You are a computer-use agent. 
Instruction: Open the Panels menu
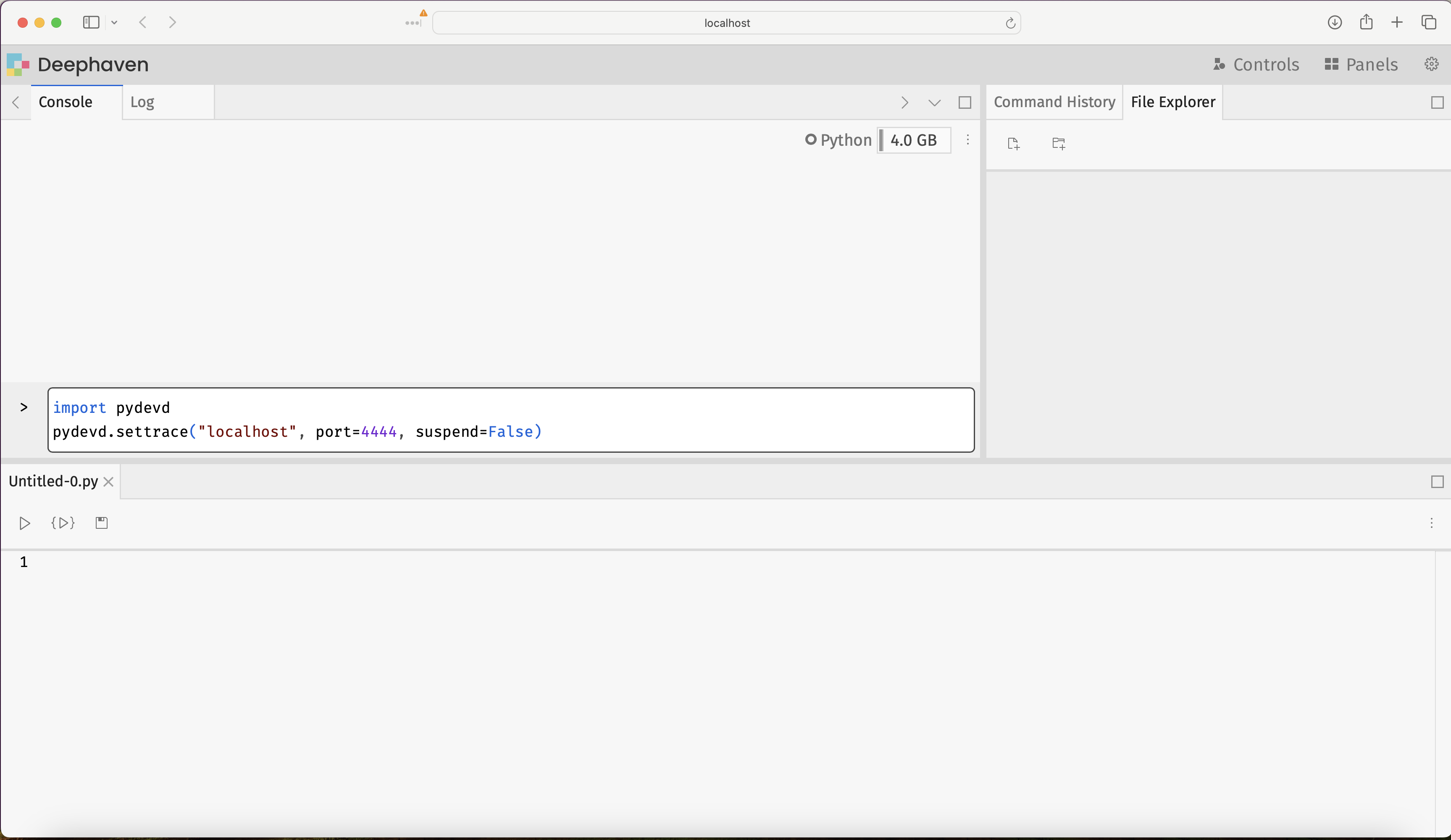coord(1361,65)
